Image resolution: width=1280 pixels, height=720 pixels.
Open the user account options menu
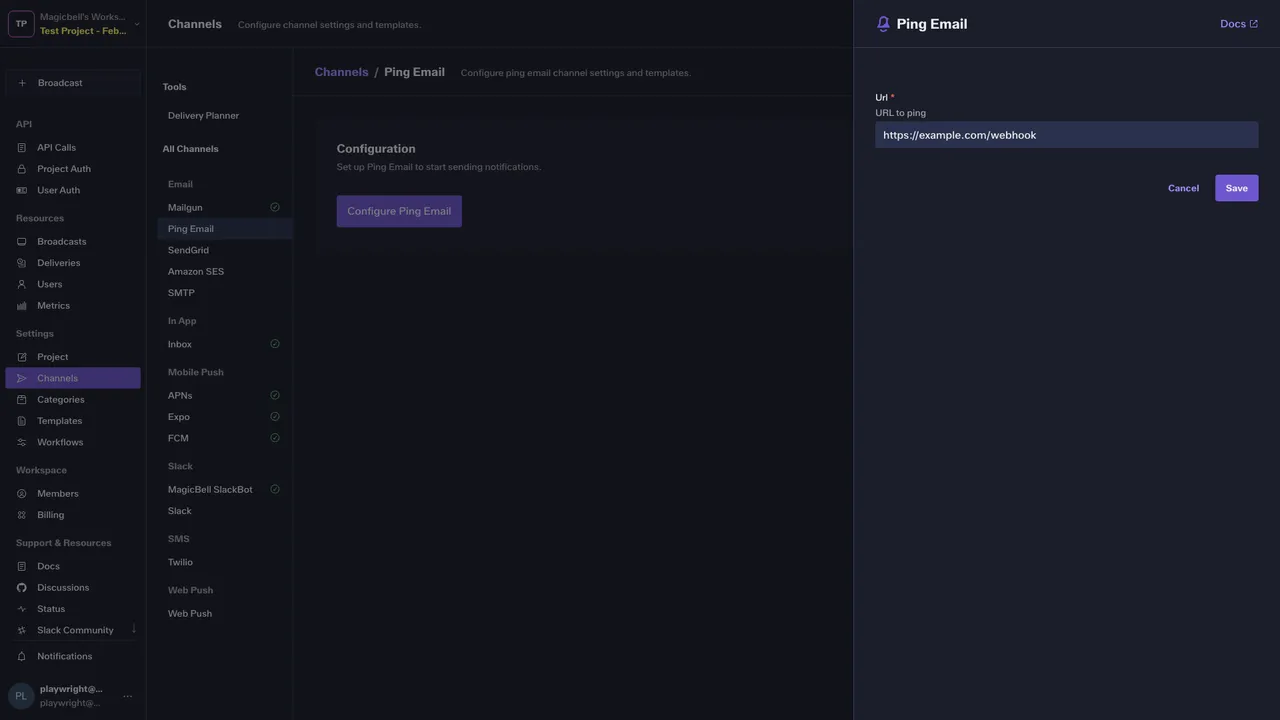pyautogui.click(x=127, y=696)
